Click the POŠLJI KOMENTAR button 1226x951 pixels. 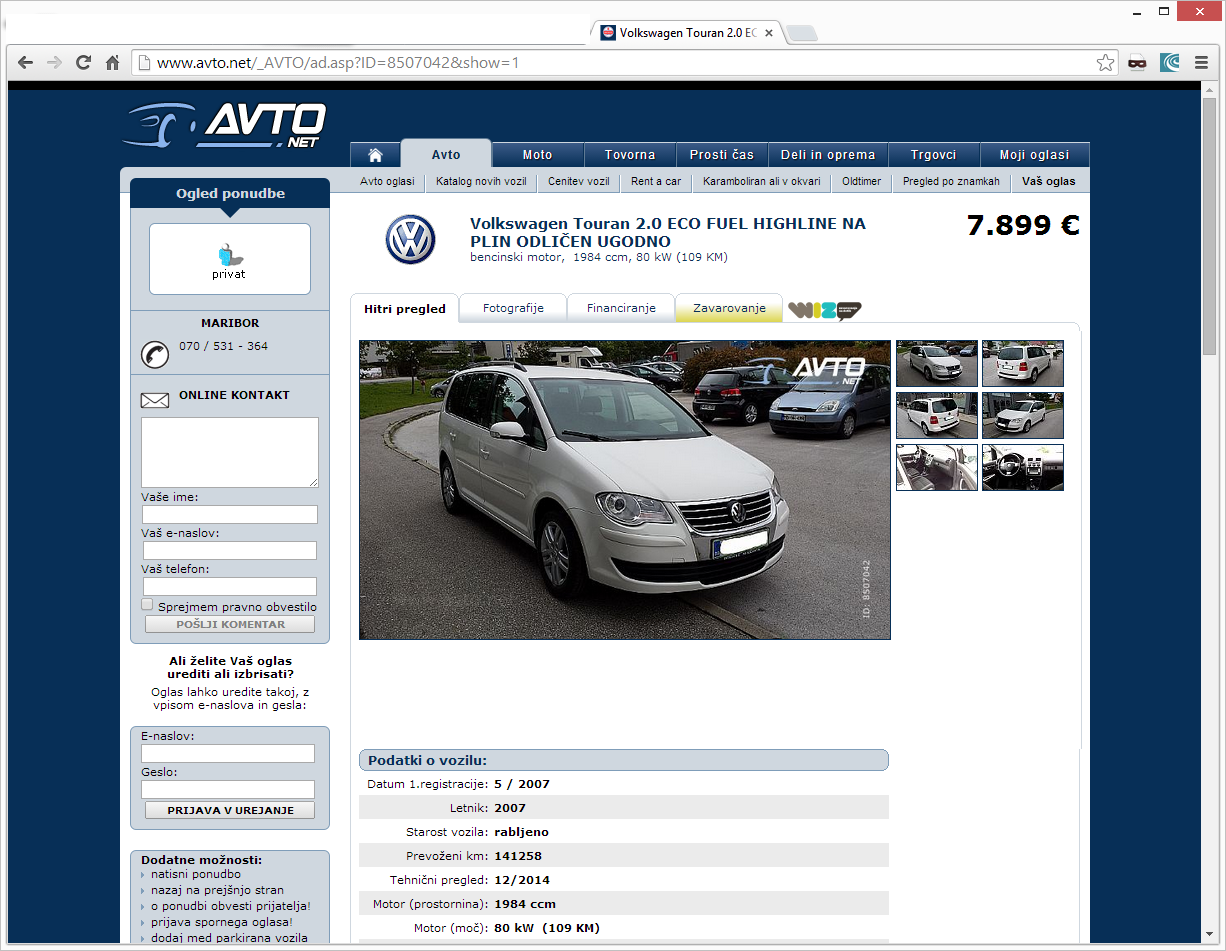pyautogui.click(x=230, y=624)
